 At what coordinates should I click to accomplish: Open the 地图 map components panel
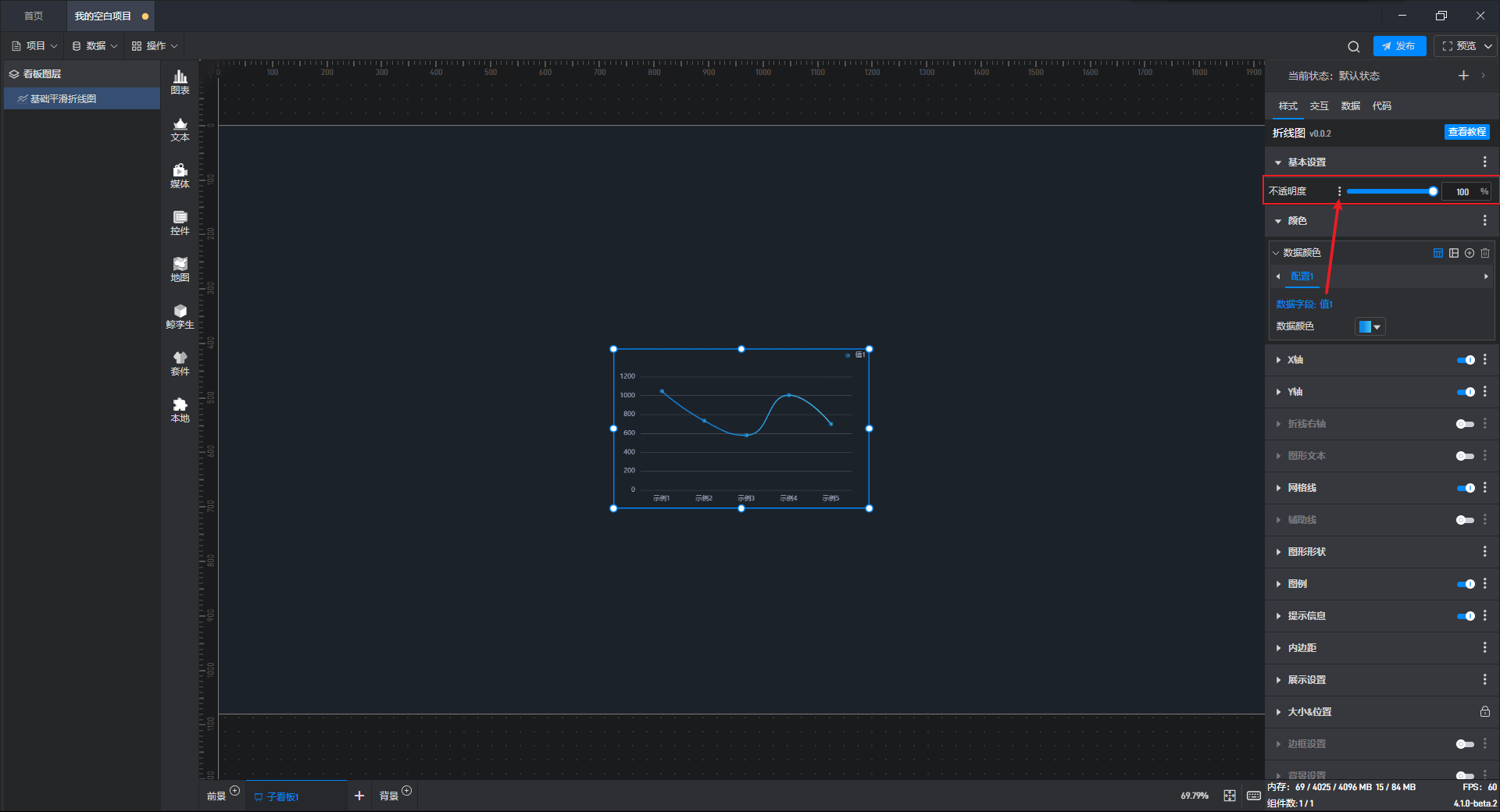click(180, 269)
